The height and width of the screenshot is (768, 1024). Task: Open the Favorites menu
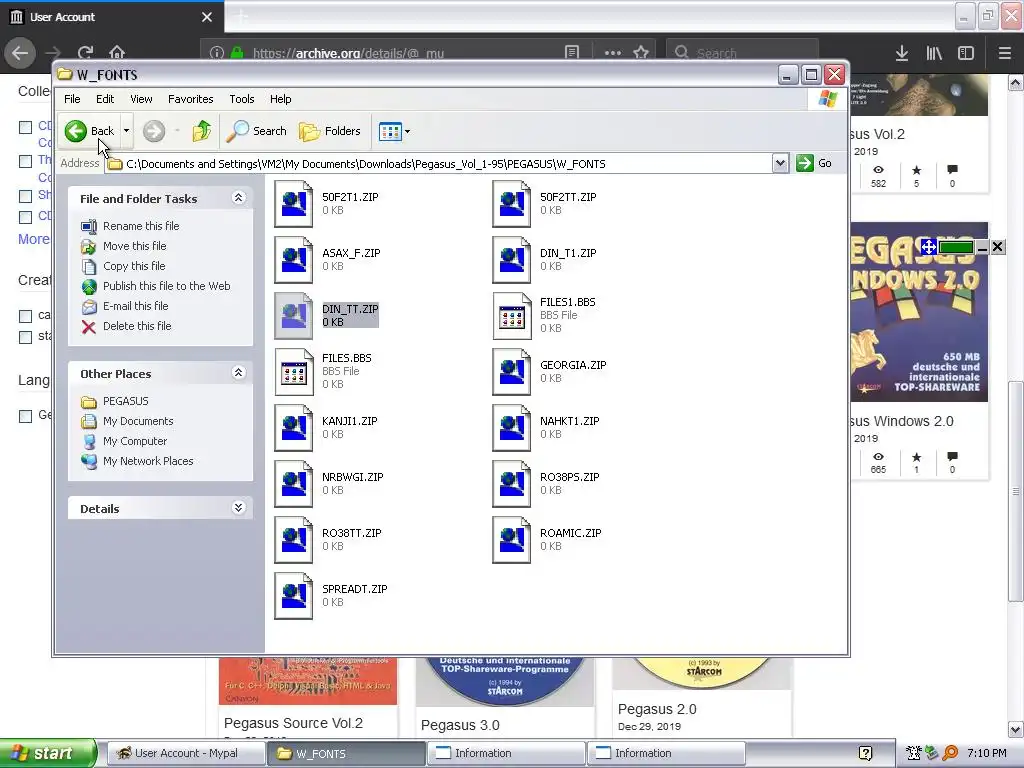click(x=190, y=99)
